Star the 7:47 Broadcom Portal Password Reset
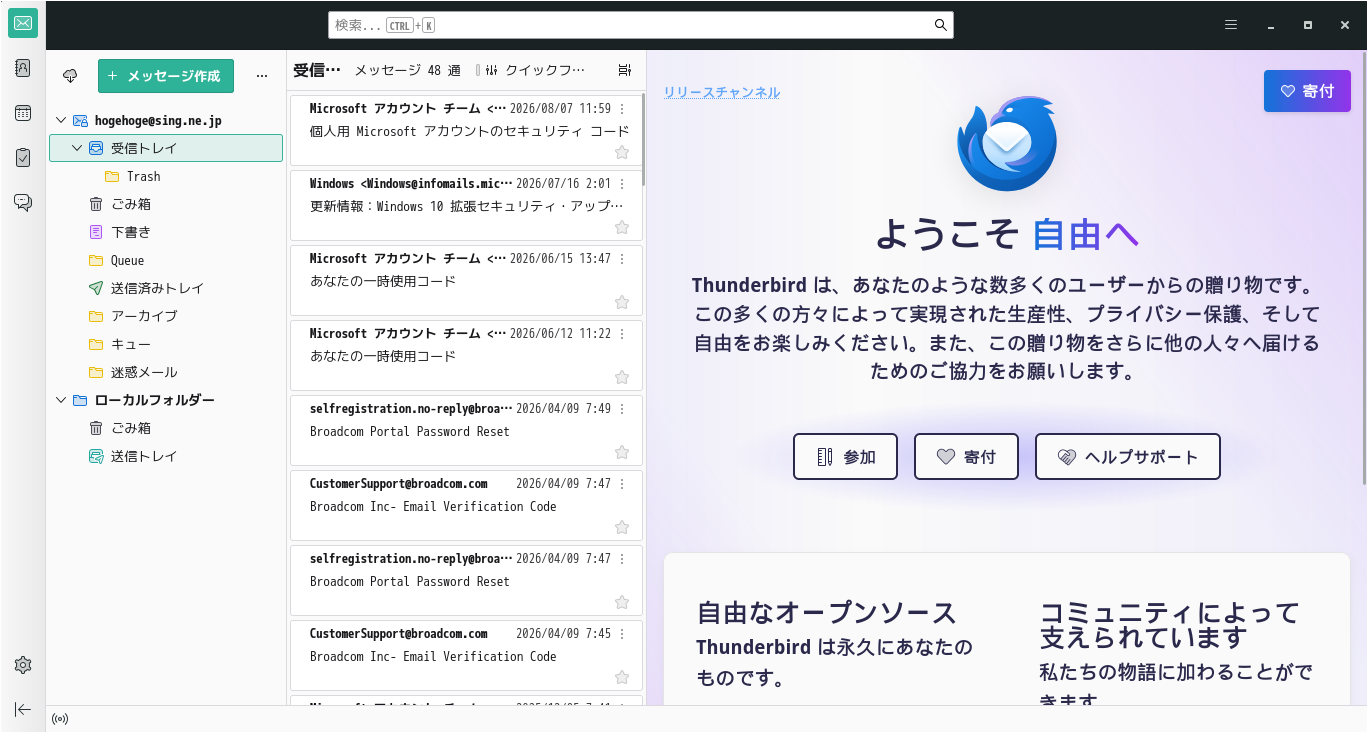This screenshot has height=733, width=1368. click(622, 602)
